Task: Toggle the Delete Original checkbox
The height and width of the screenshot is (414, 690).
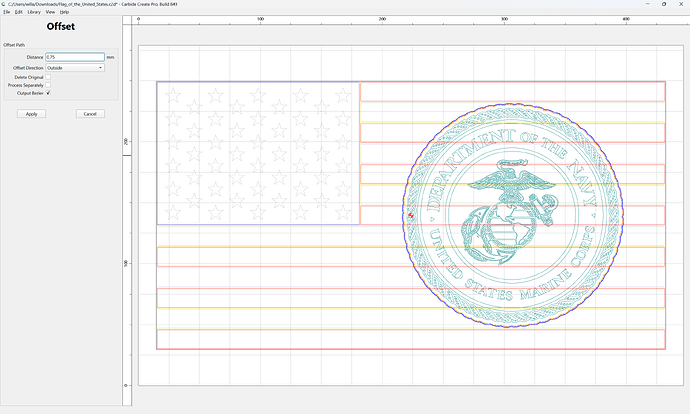Action: 48,77
